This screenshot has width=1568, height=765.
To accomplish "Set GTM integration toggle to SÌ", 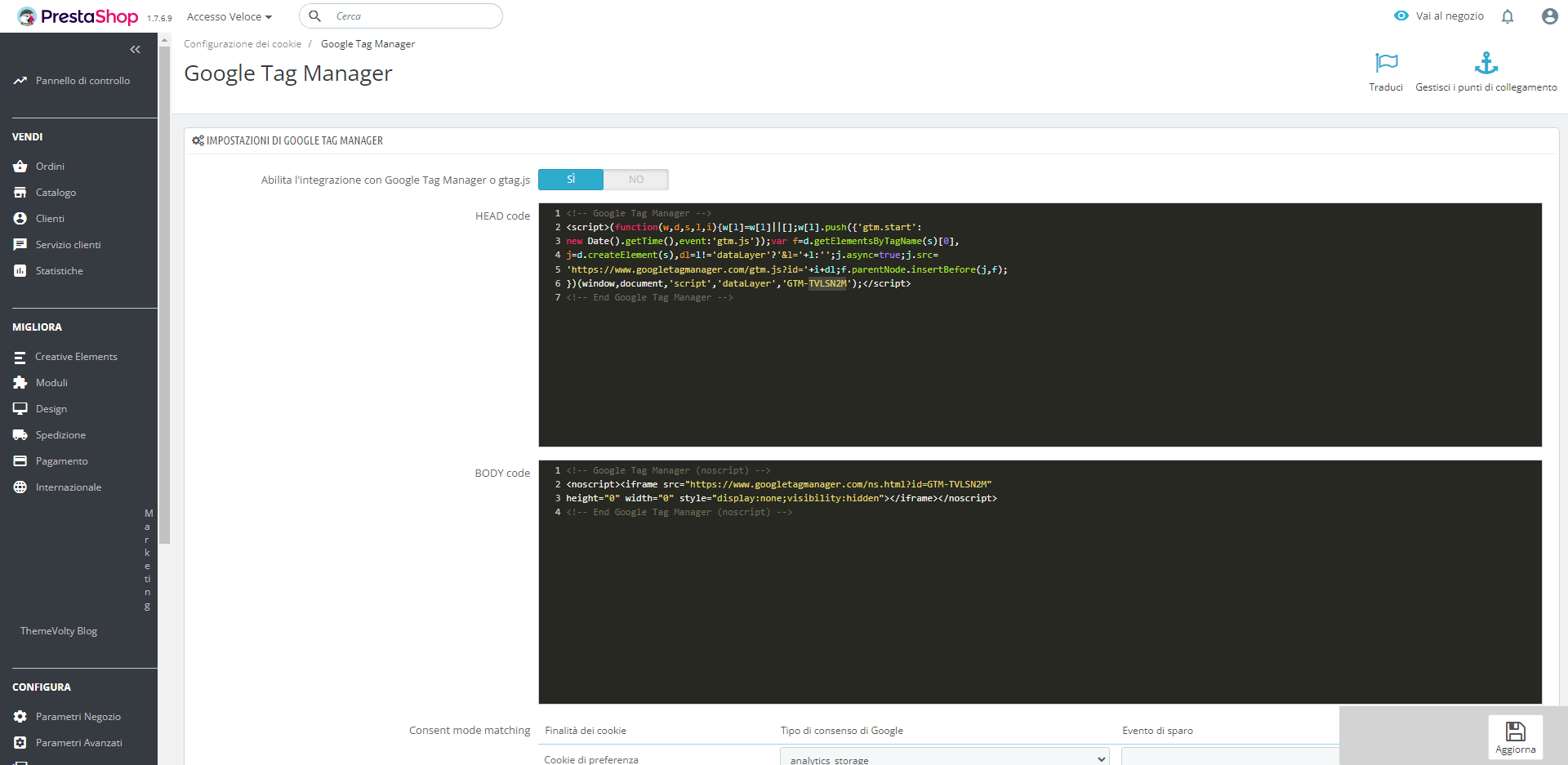I will pyautogui.click(x=571, y=180).
